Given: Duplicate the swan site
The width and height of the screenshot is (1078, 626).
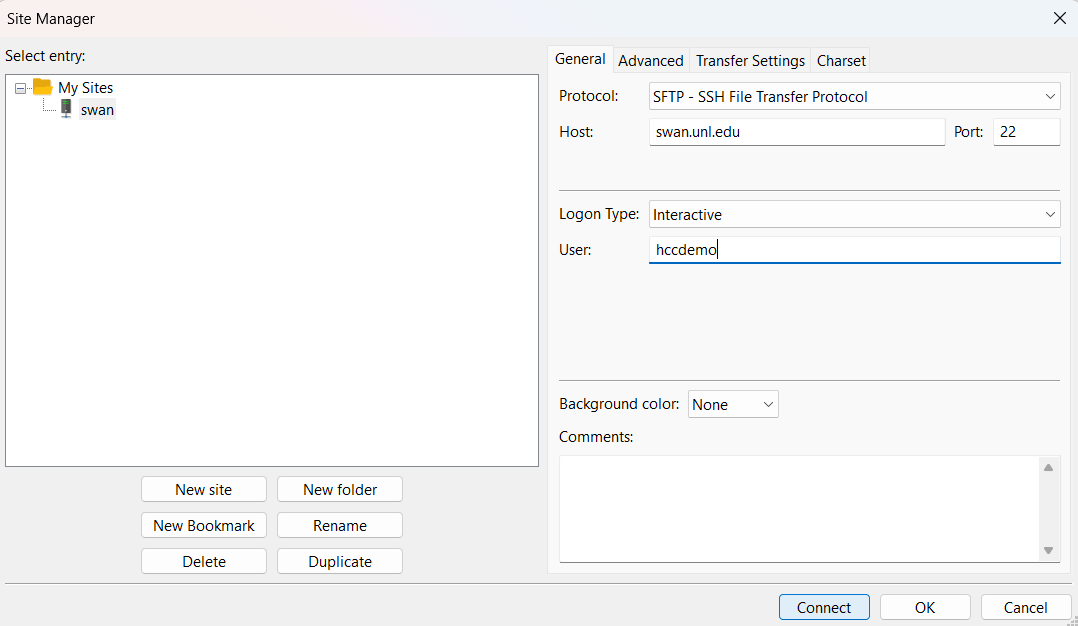Looking at the screenshot, I should 339,561.
